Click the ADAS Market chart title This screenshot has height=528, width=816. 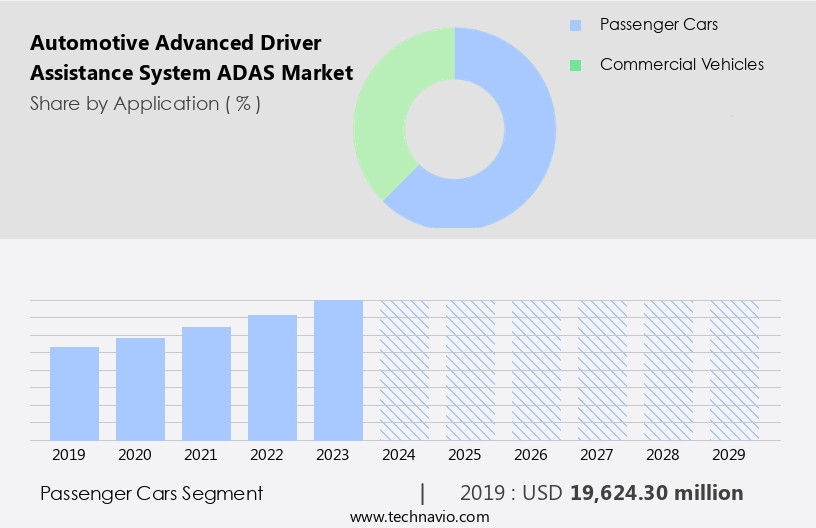(191, 58)
